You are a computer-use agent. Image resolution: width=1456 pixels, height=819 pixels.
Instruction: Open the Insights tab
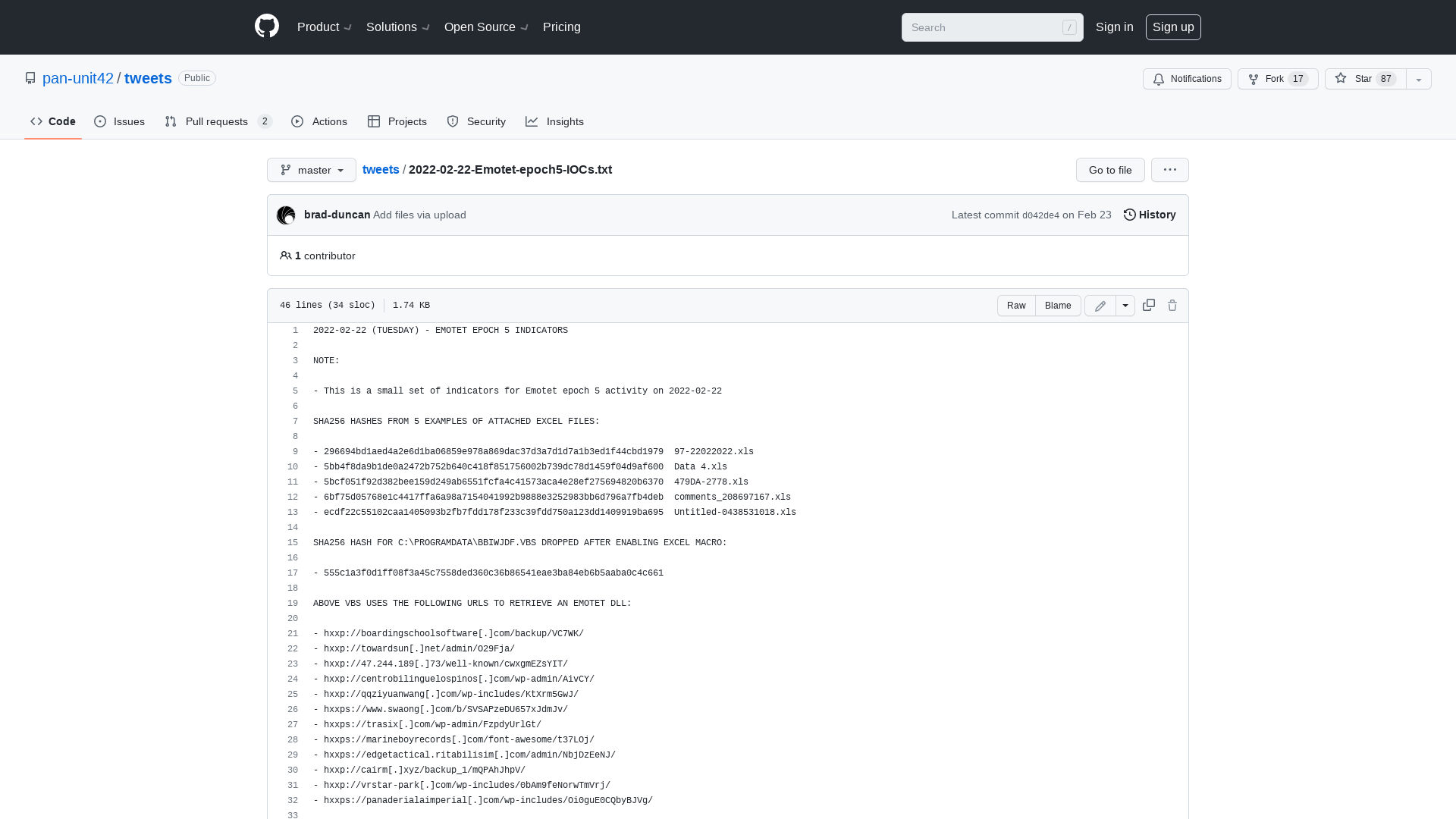click(x=554, y=121)
